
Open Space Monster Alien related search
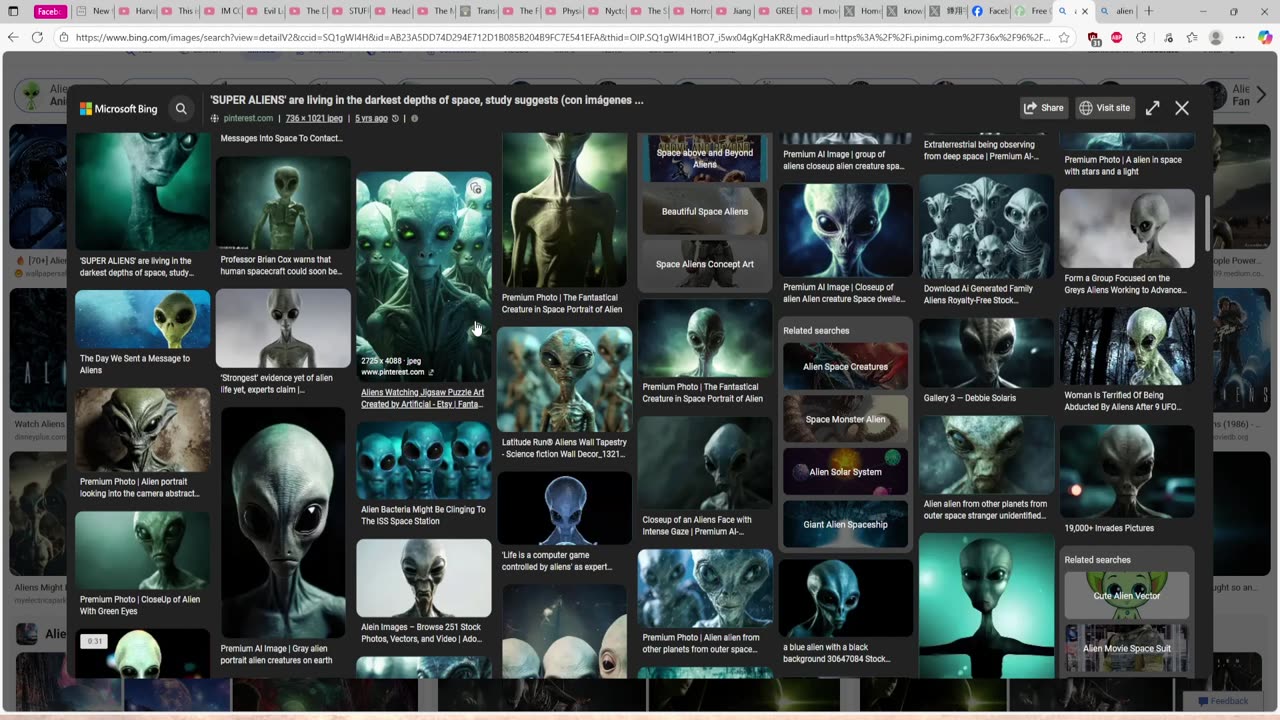[x=846, y=419]
